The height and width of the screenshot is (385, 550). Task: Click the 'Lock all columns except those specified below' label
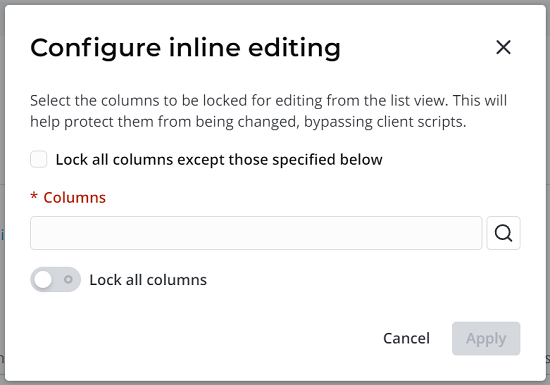219,160
